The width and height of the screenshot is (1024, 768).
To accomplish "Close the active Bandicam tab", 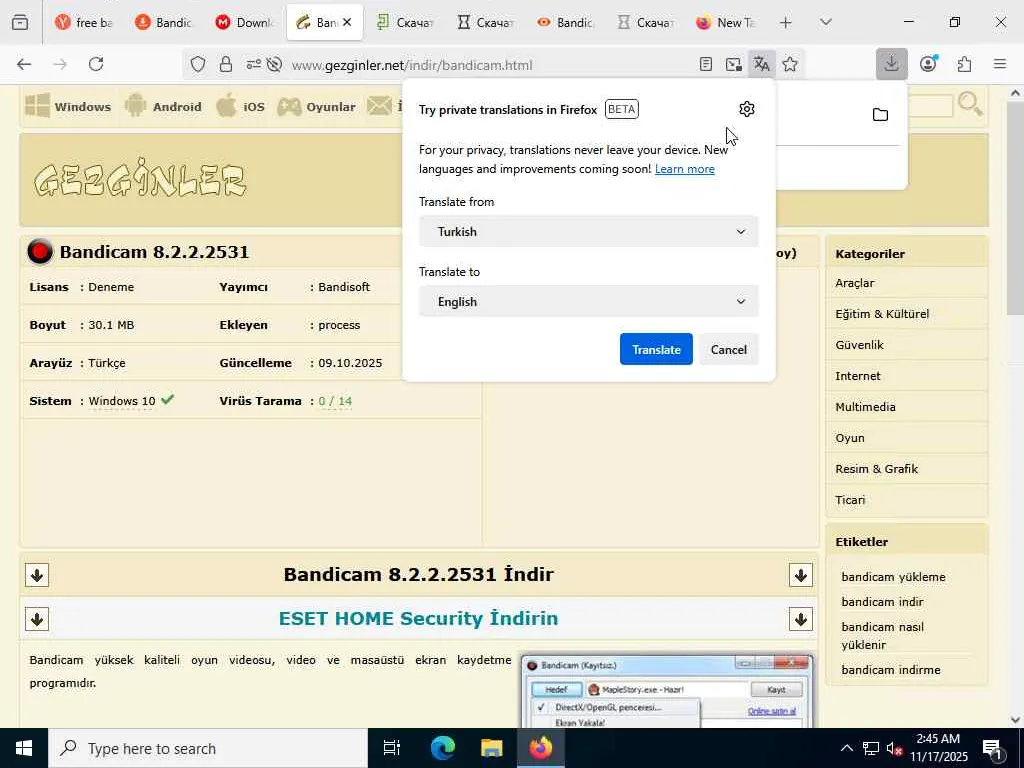I will pos(347,22).
